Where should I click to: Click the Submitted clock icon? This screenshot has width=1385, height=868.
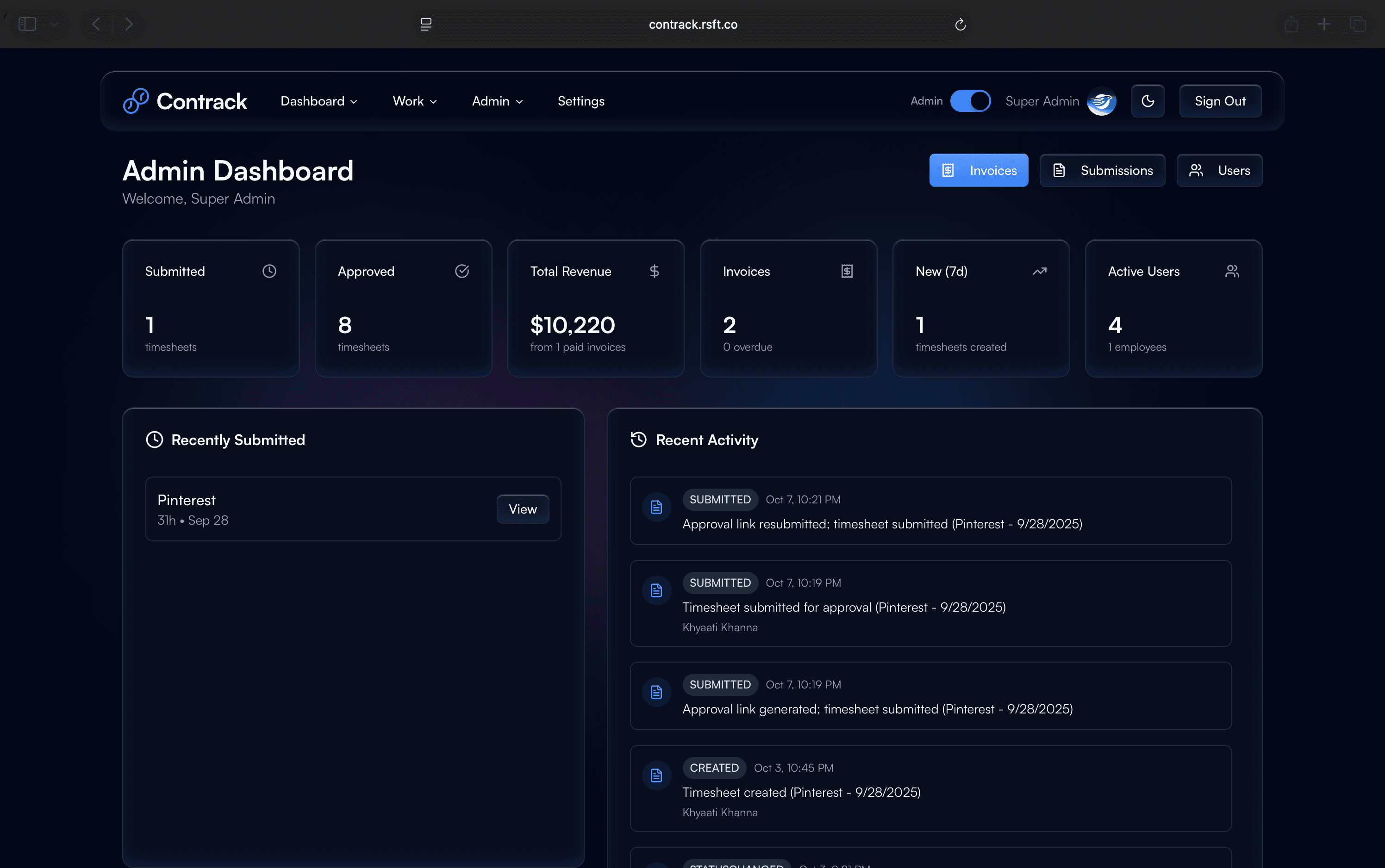pos(269,271)
